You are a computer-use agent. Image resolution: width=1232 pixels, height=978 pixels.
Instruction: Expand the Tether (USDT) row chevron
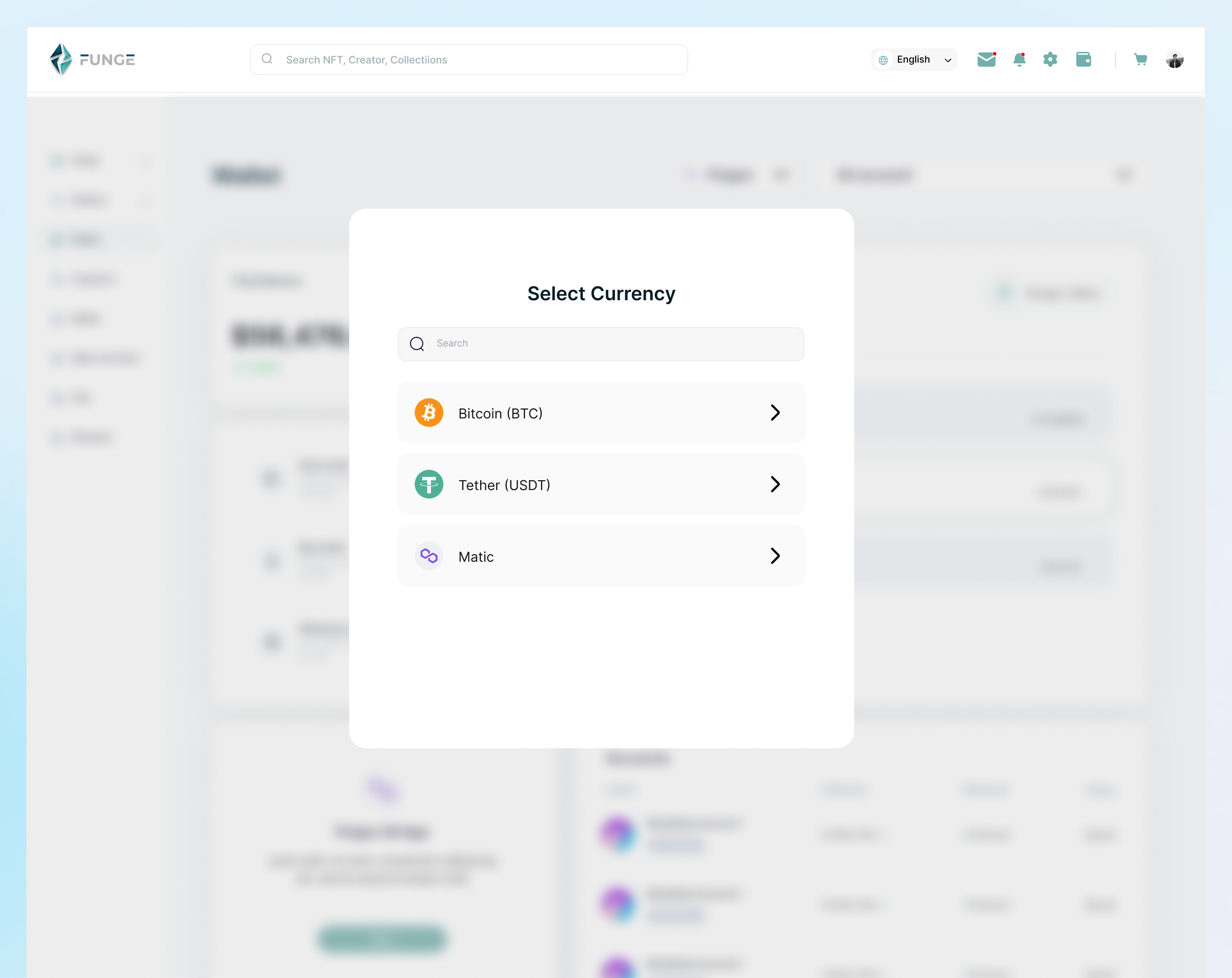(776, 484)
